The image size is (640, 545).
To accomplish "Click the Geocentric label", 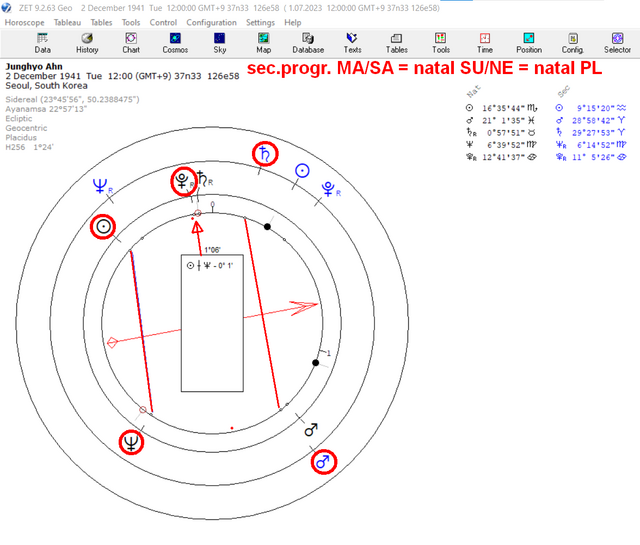I will pos(26,128).
